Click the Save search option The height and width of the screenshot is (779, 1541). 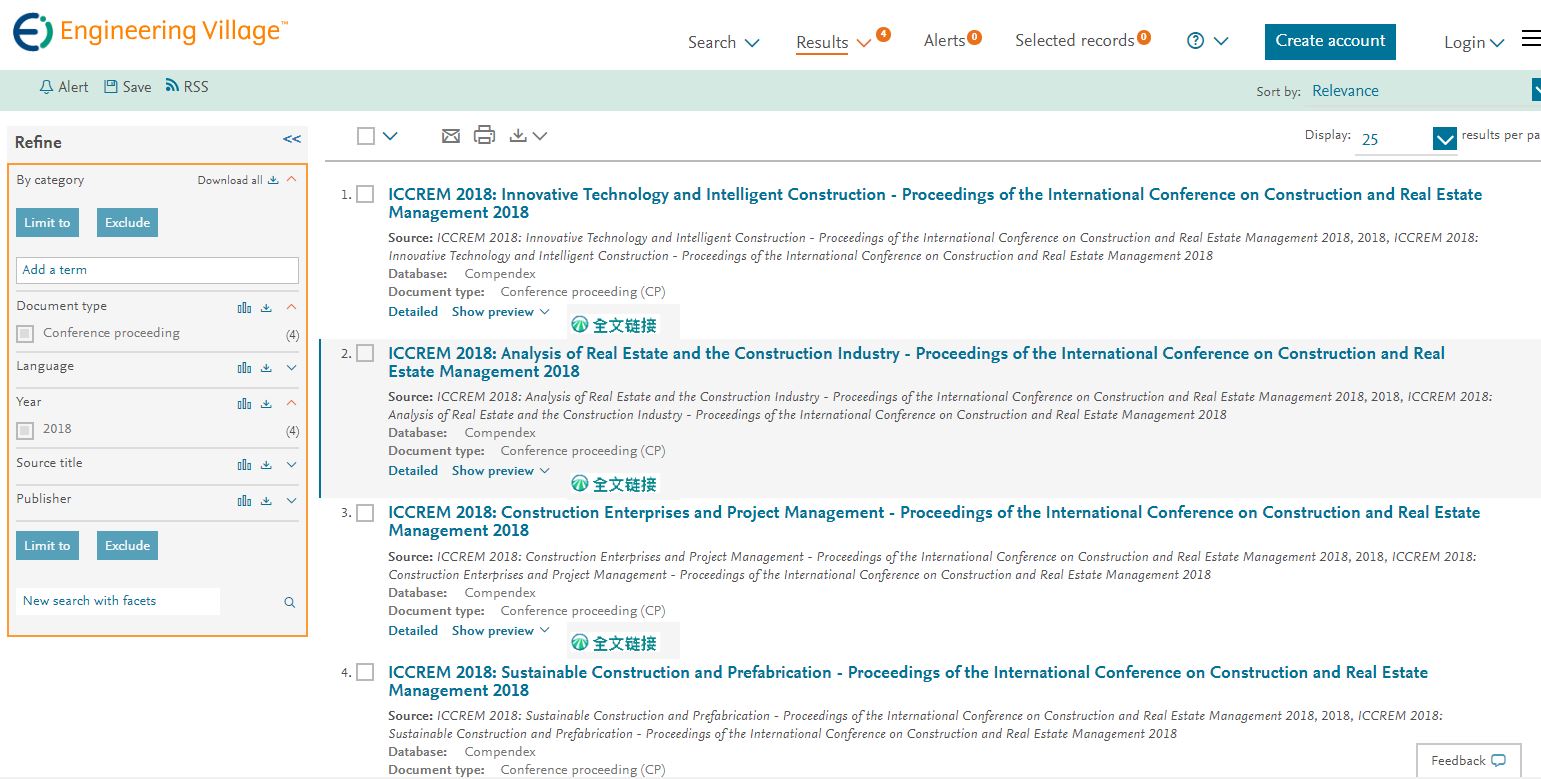click(128, 87)
